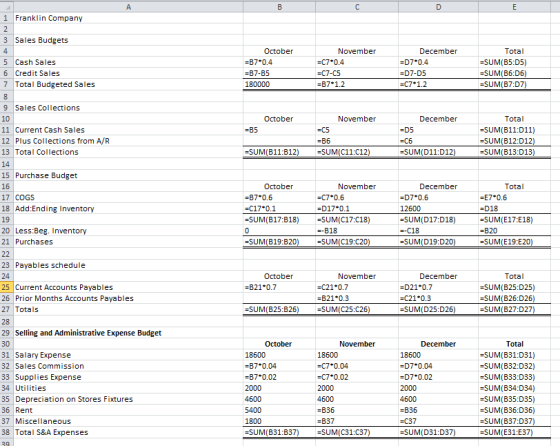Screen dimensions: 560x446
Task: Select 'Less:Beg. Inventory' label cell
Action: coord(129,231)
